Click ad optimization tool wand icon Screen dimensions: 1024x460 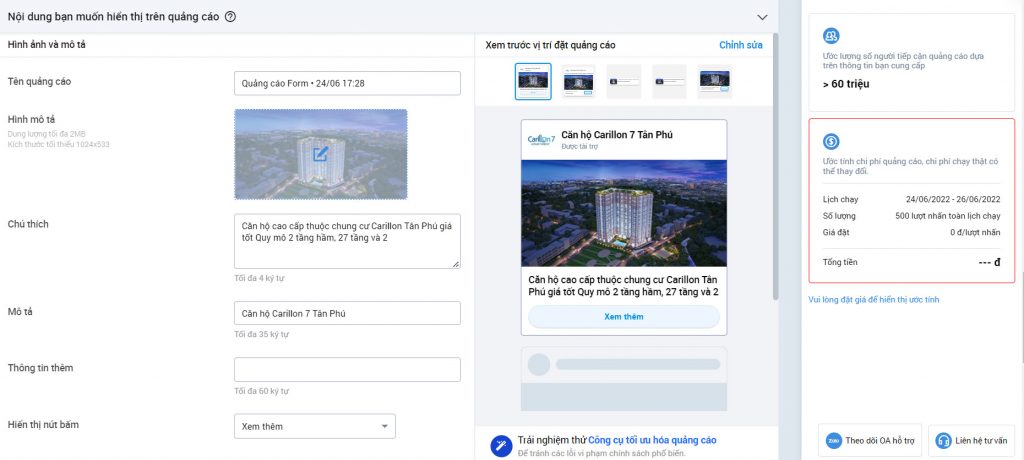501,446
